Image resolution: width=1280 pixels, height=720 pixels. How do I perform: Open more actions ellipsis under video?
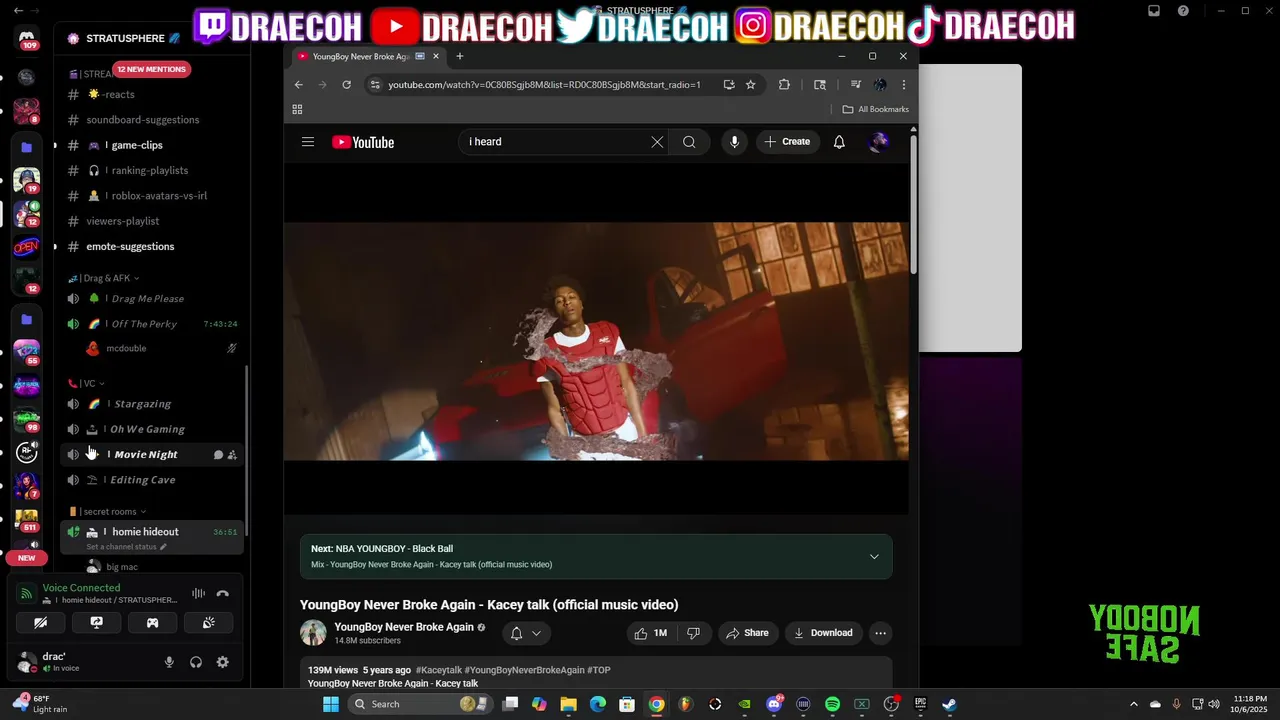coord(880,633)
